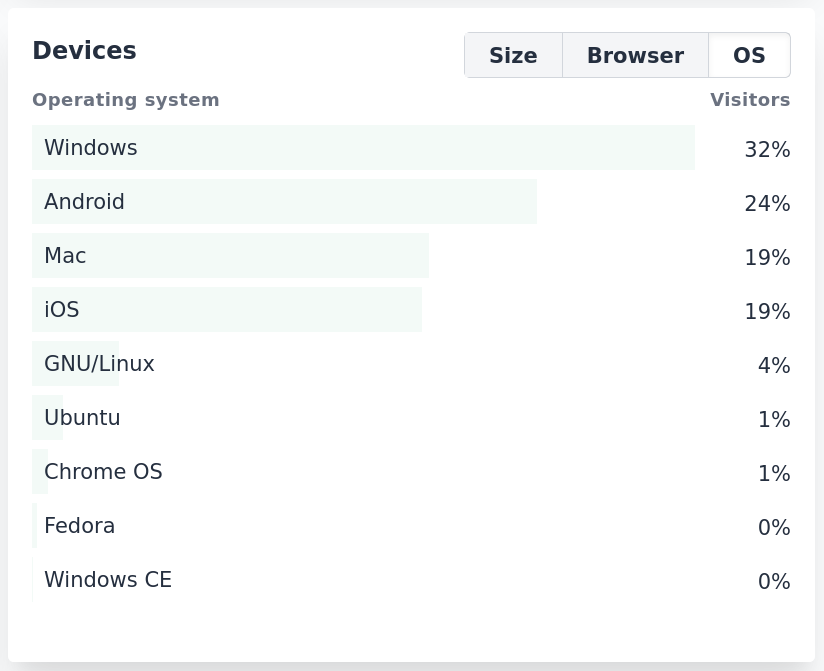Click the 19% value beside Mac
The width and height of the screenshot is (824, 671).
(767, 258)
